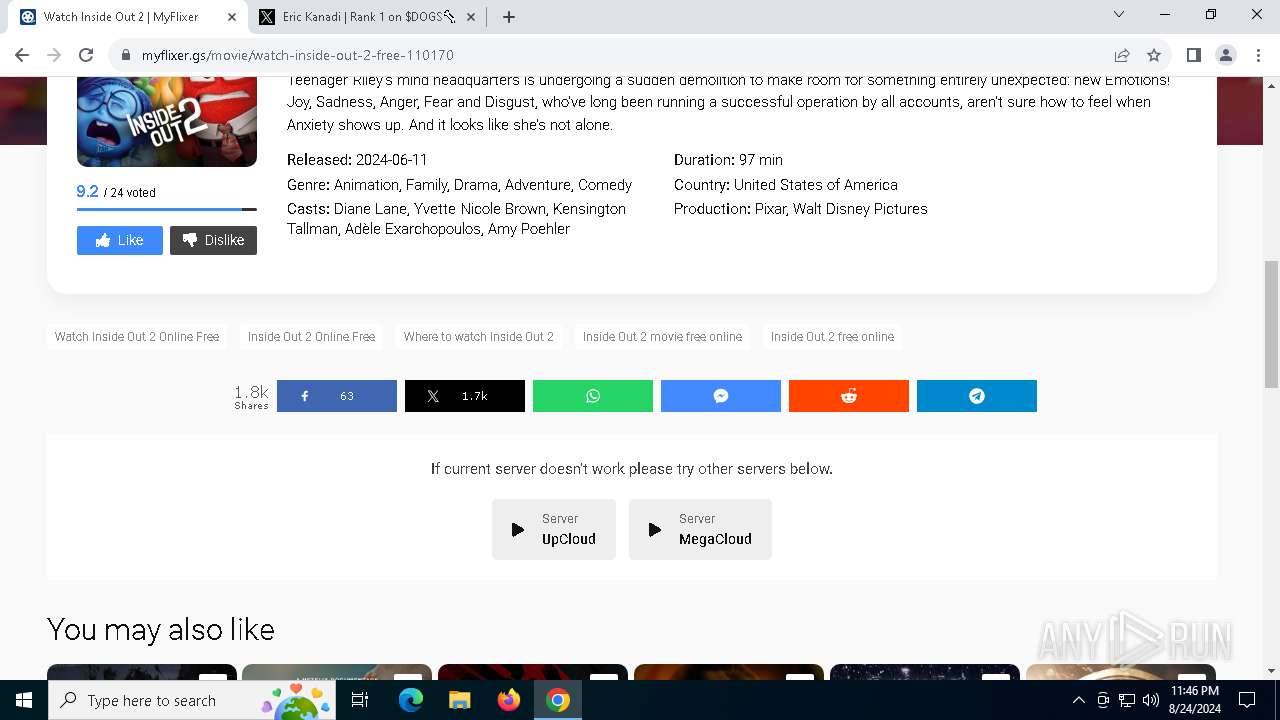Open Windows Start menu

tap(24, 700)
